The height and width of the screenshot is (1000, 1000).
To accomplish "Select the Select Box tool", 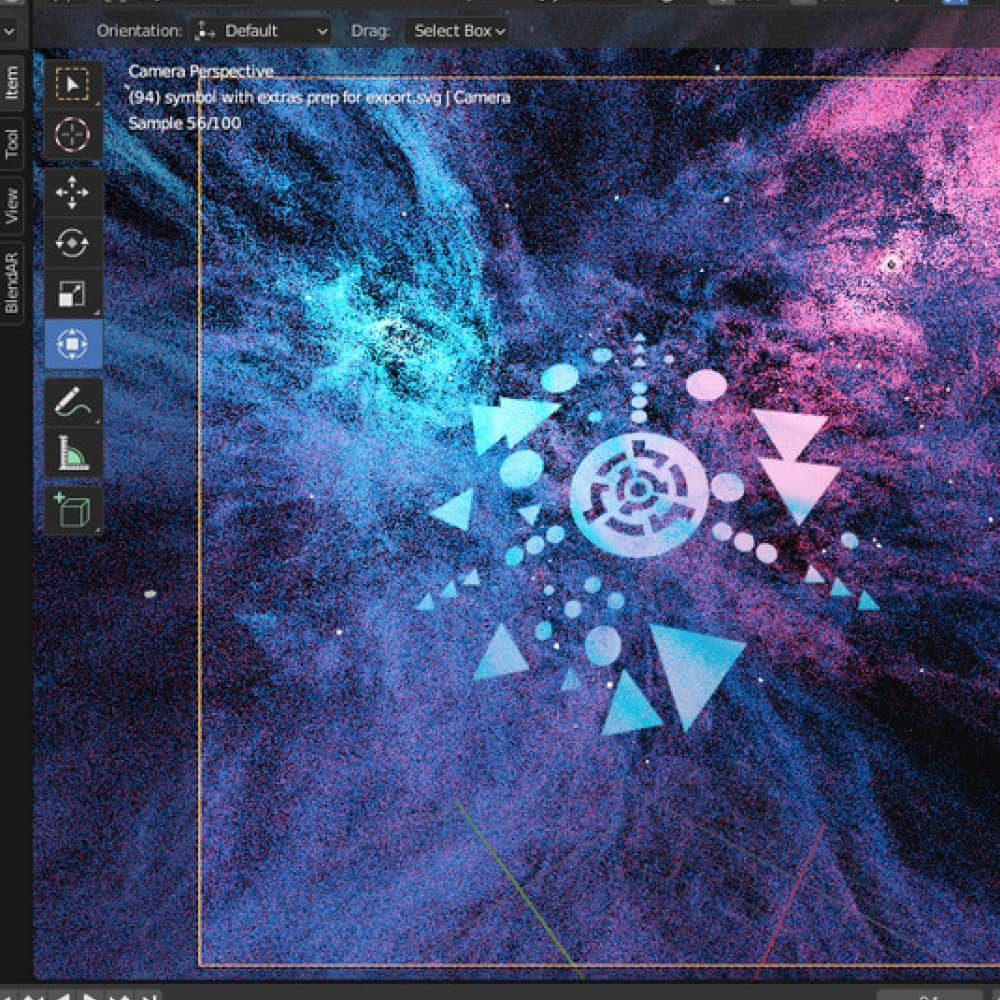I will click(x=72, y=85).
